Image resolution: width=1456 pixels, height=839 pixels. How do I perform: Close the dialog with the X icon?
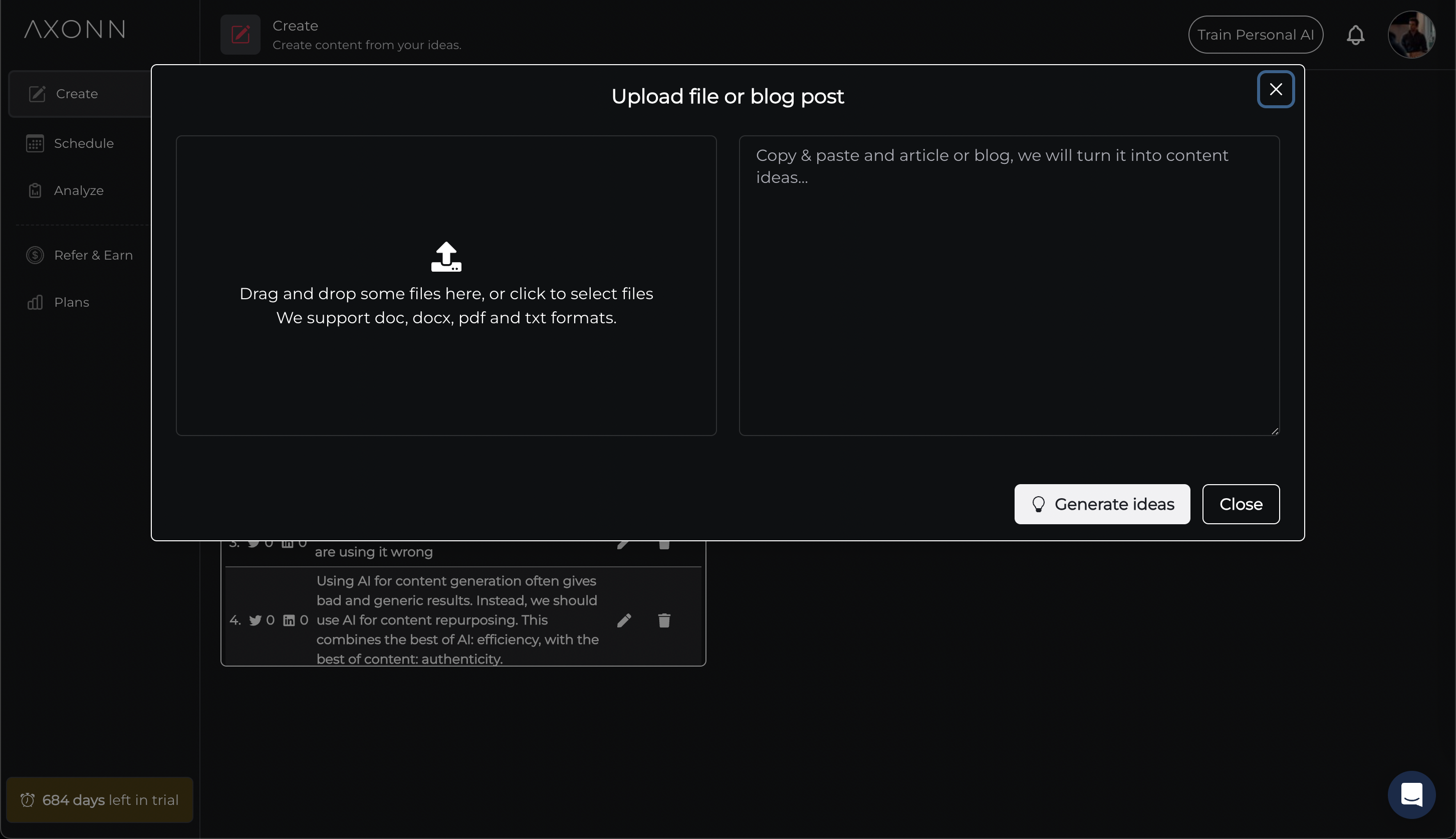(x=1275, y=89)
